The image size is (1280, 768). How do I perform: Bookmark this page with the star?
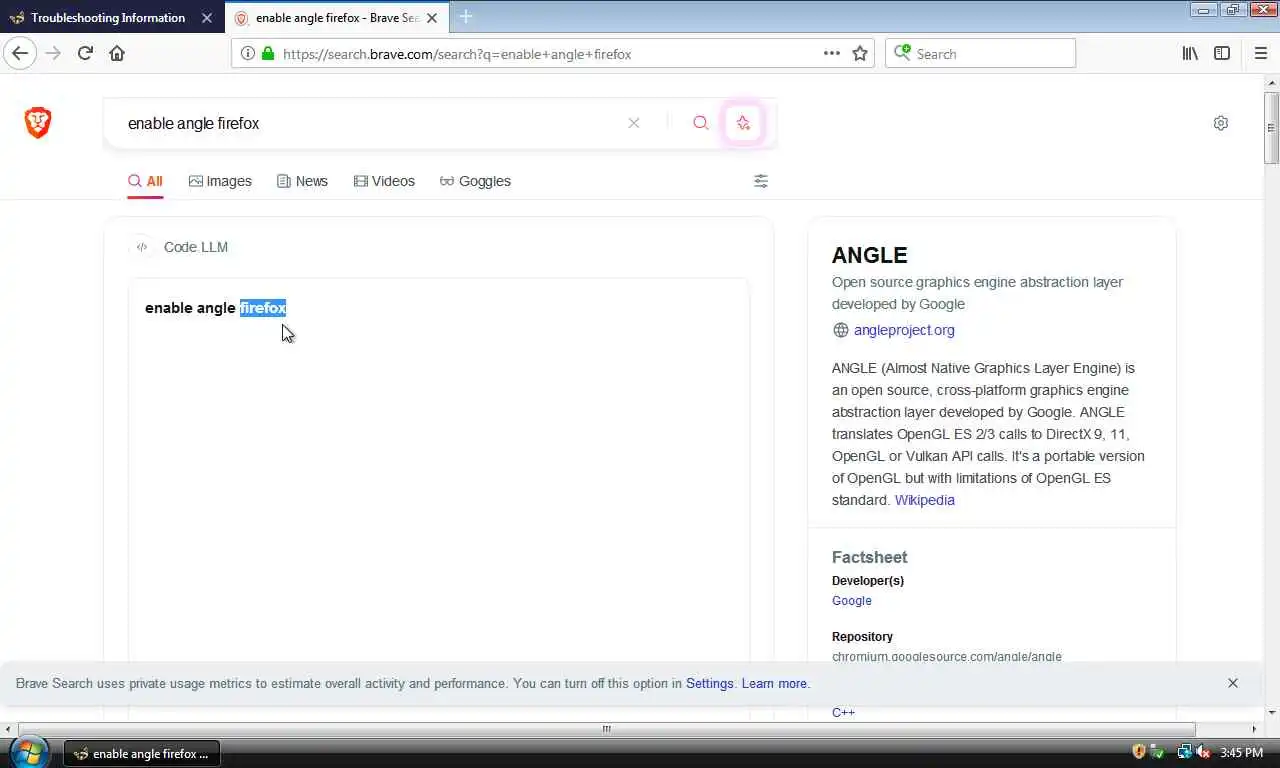[860, 54]
